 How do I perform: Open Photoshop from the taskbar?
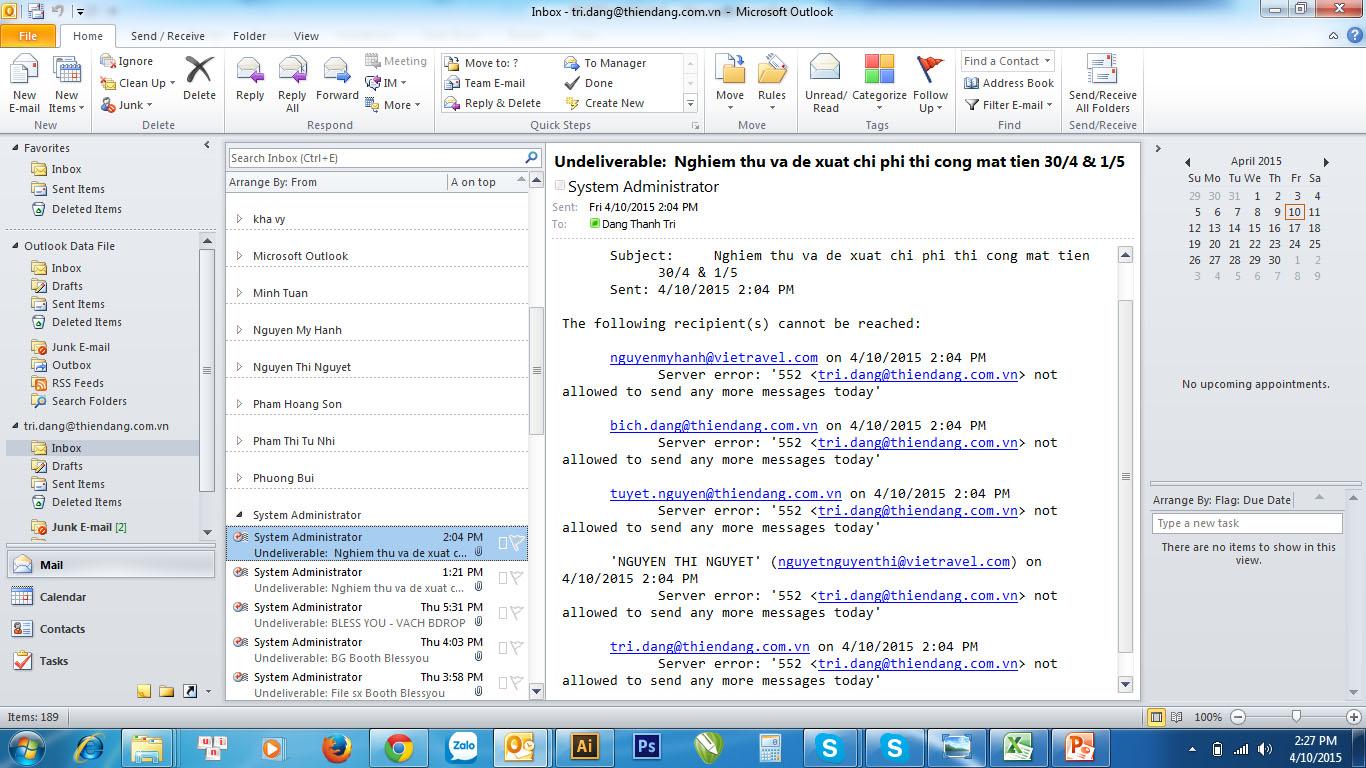pyautogui.click(x=646, y=747)
